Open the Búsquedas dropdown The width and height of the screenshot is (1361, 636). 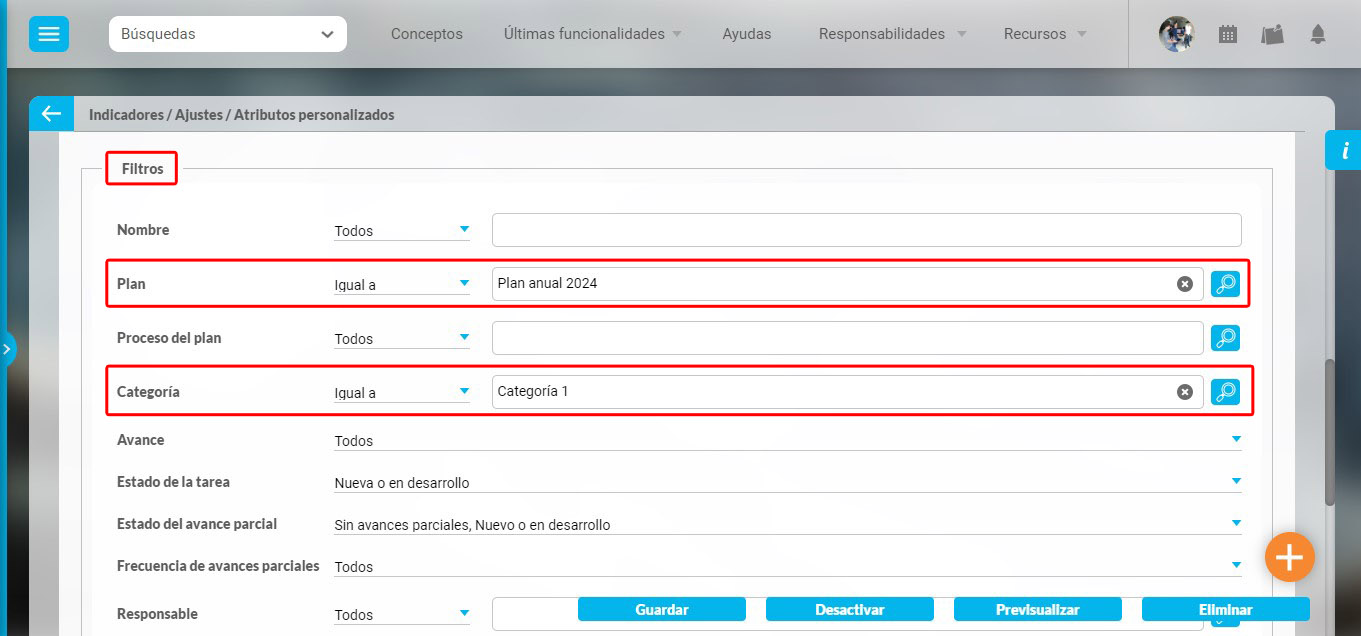(228, 34)
